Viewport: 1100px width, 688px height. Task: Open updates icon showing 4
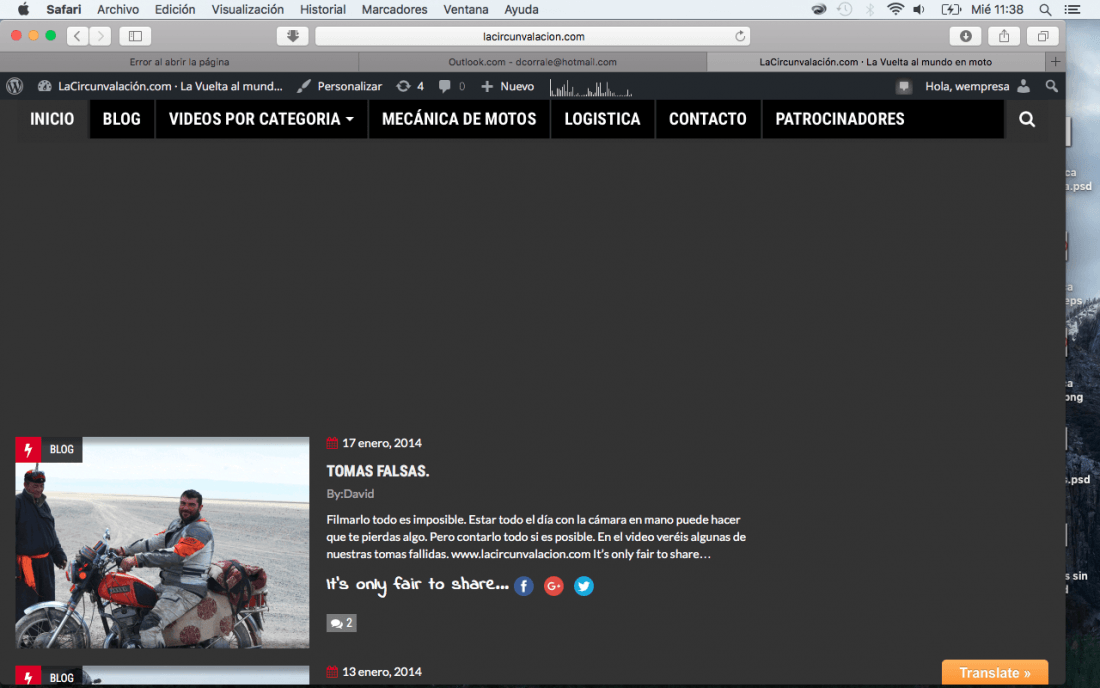[410, 86]
